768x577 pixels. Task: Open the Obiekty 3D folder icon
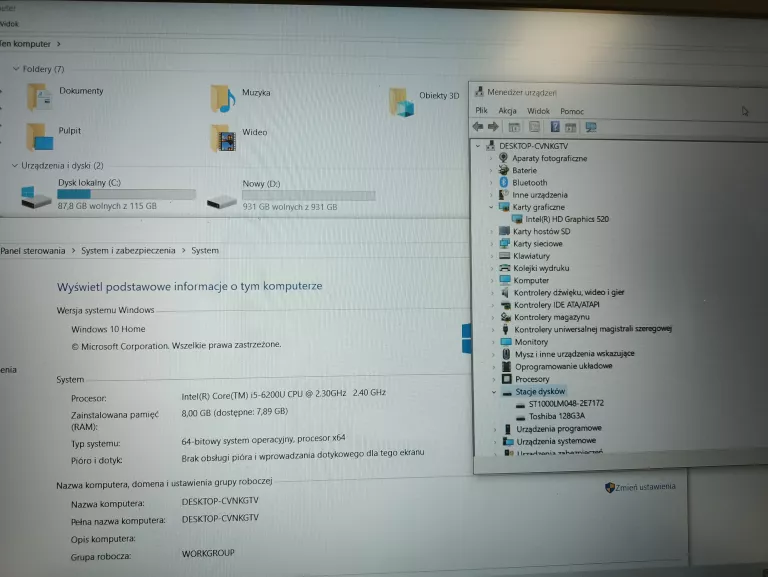(402, 102)
